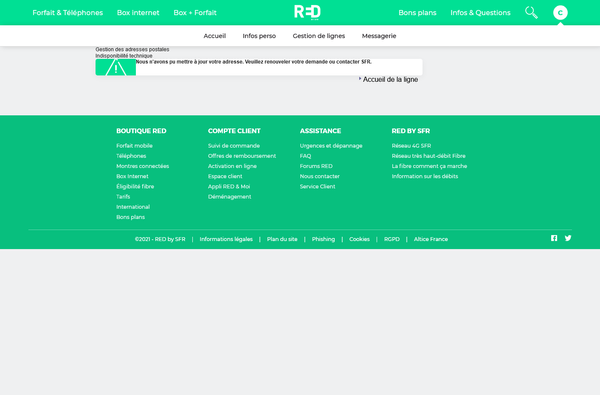Open the Twitter icon in footer

click(568, 238)
